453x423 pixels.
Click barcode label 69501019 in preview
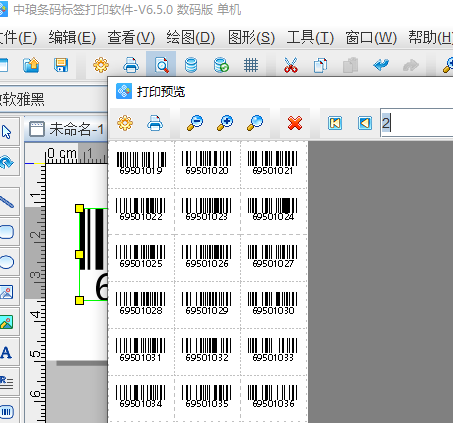click(x=141, y=164)
